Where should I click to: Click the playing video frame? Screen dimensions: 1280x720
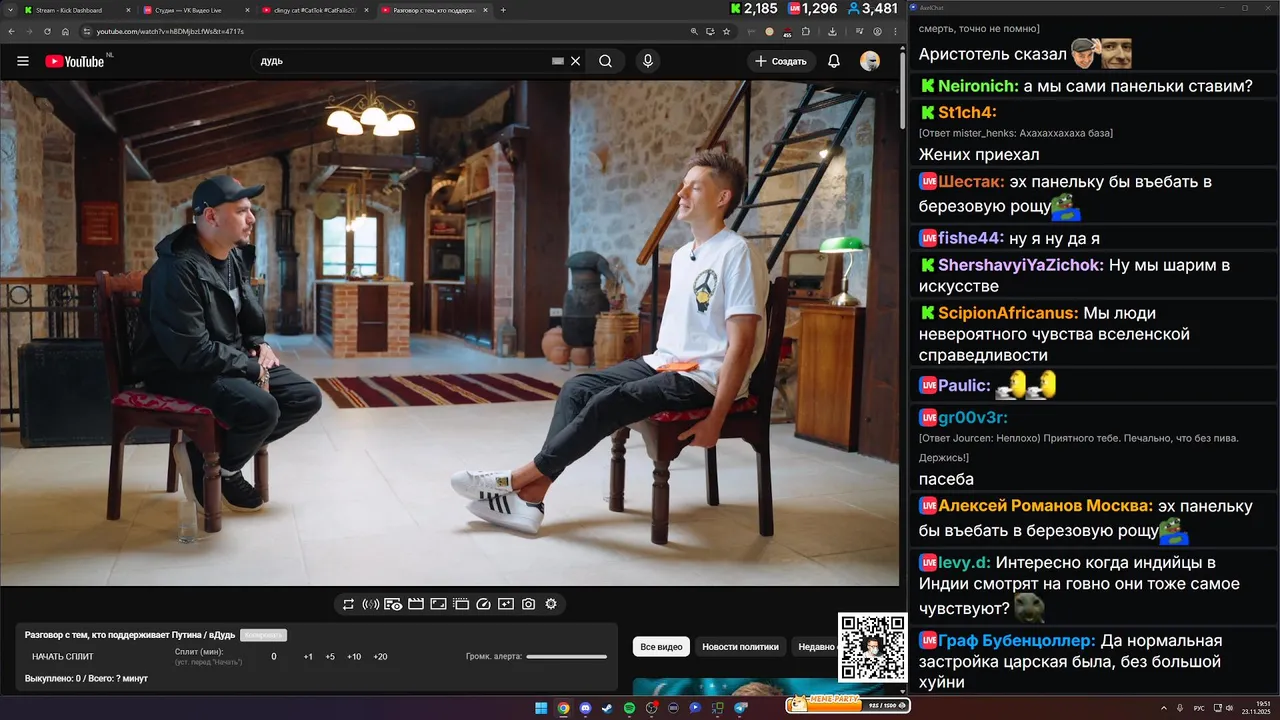(450, 333)
